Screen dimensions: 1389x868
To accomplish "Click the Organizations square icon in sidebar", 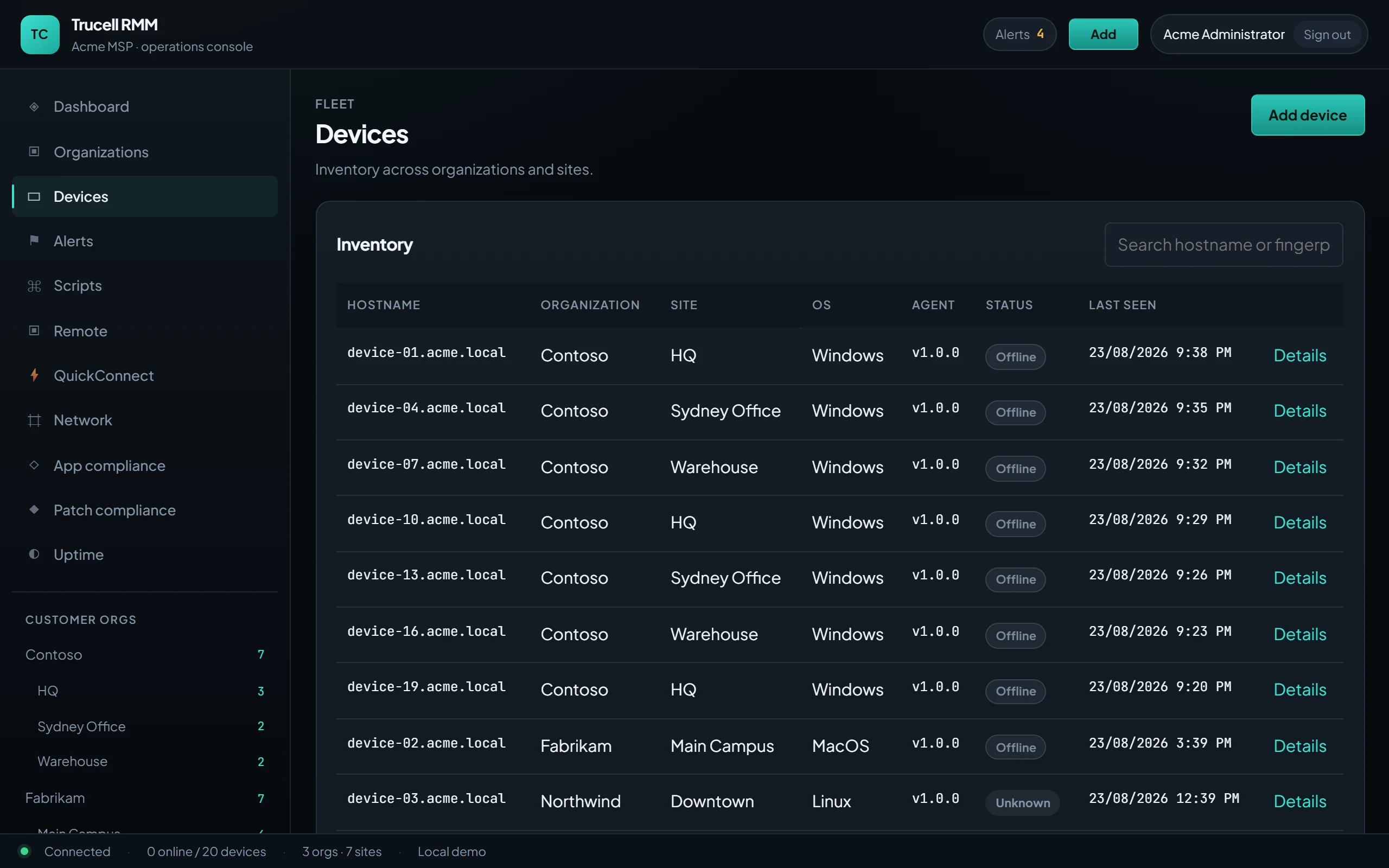I will point(34,151).
